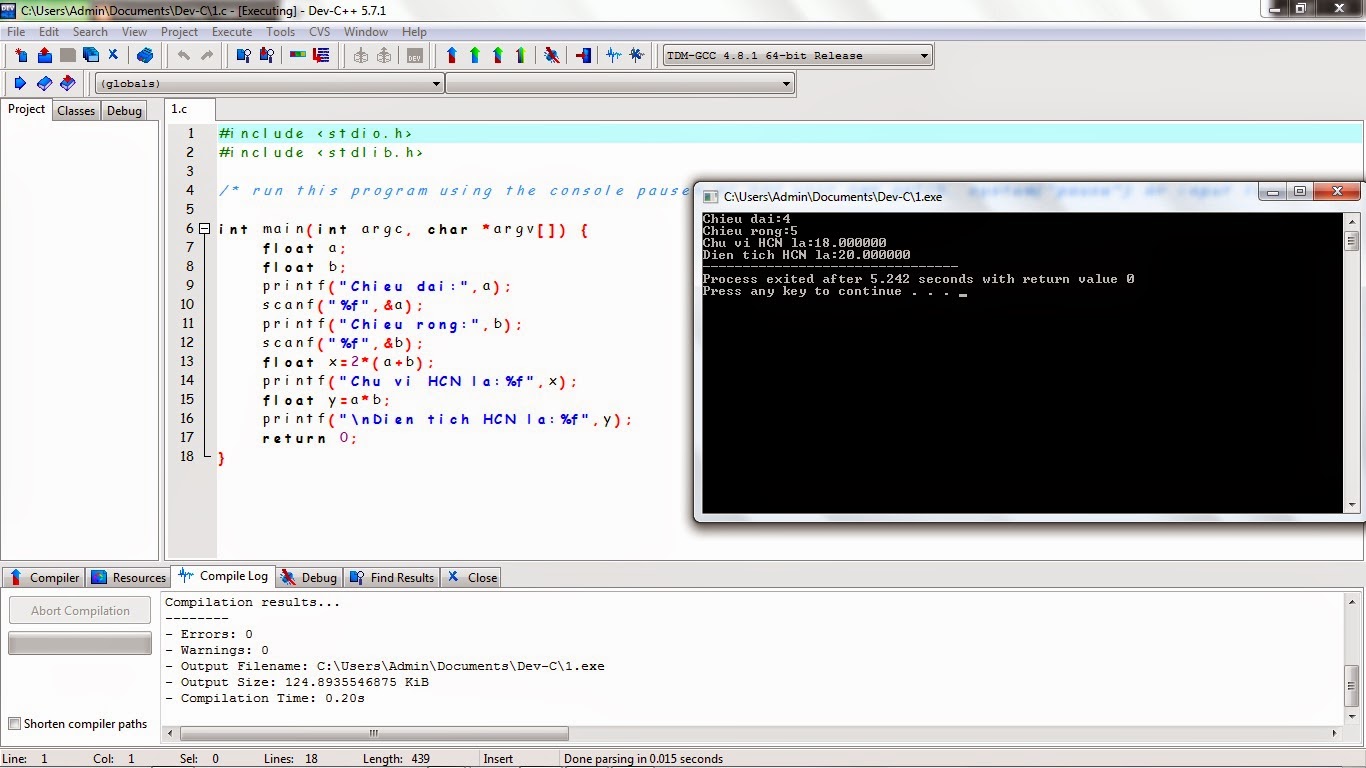1366x768 pixels.
Task: Click line number 13 in the gutter
Action: (187, 362)
